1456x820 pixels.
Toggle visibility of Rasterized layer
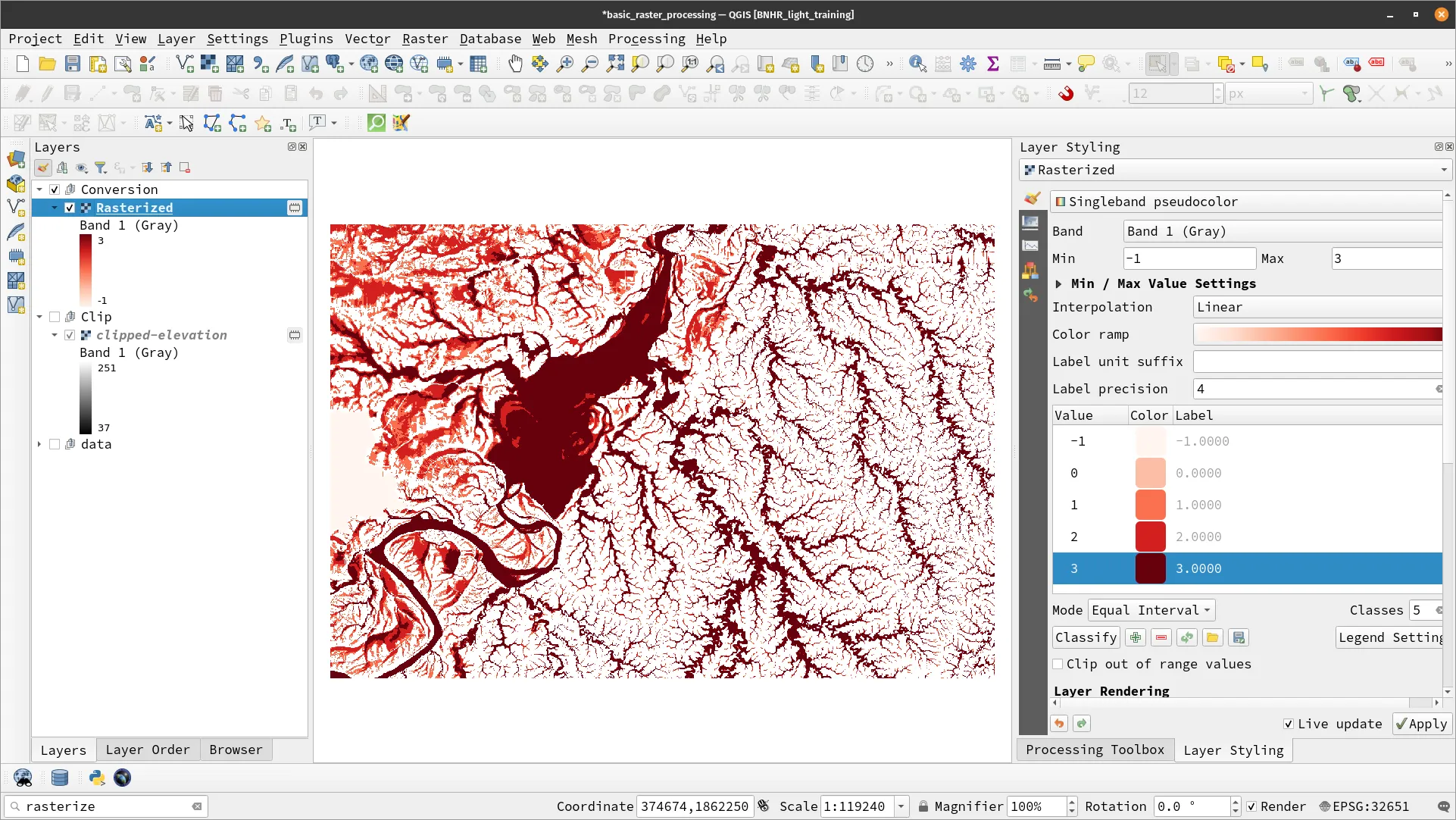(x=70, y=208)
